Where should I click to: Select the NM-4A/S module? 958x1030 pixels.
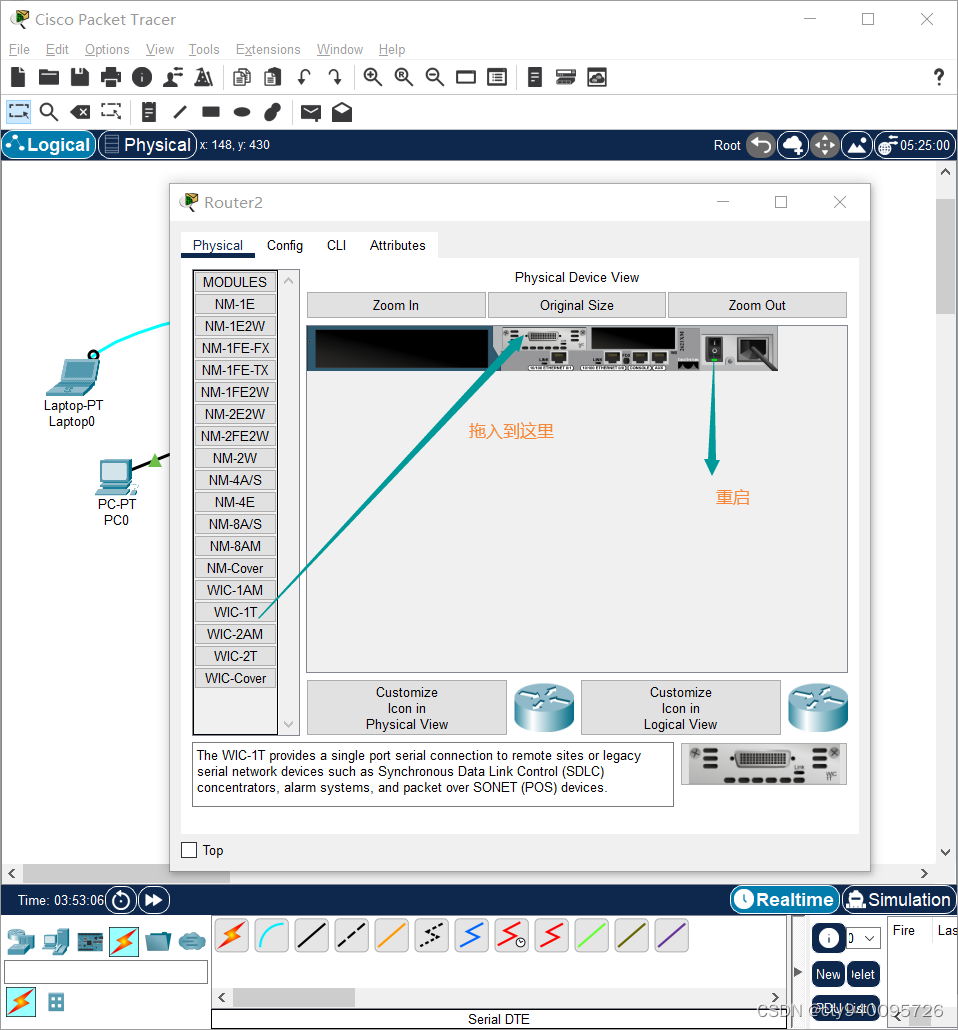coord(235,480)
